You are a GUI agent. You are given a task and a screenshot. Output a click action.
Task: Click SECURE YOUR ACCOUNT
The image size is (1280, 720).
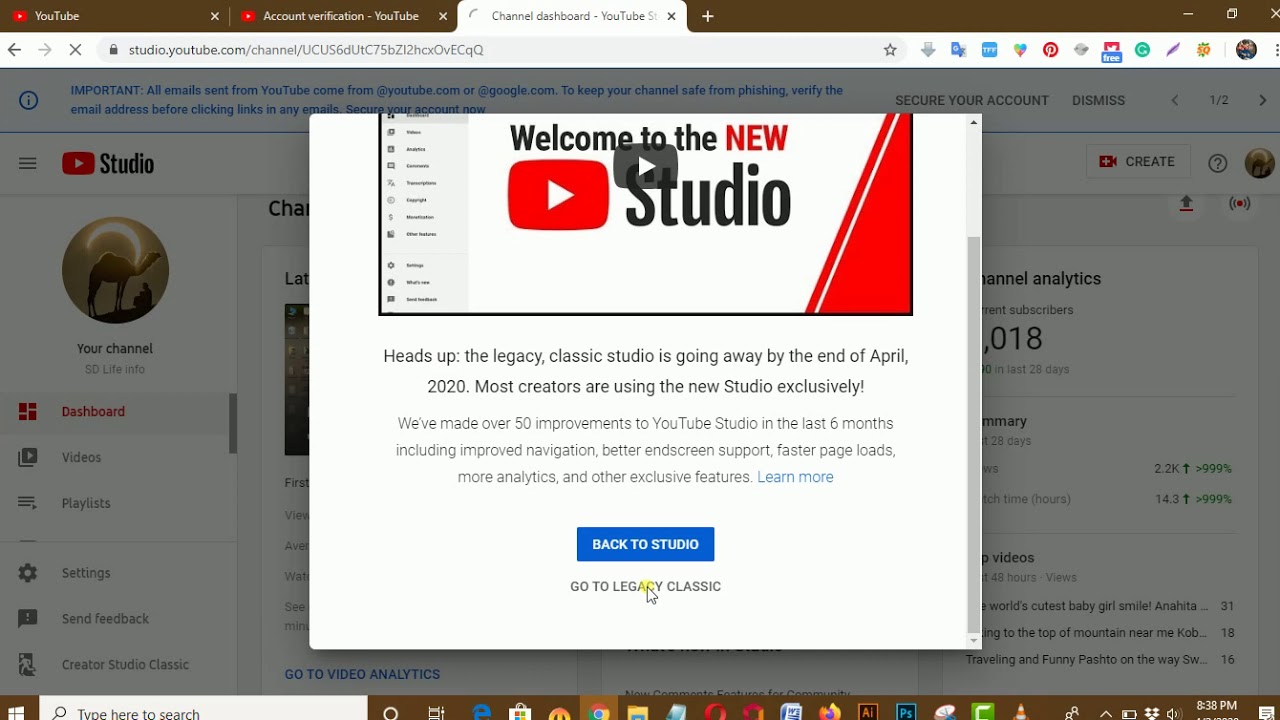point(971,100)
